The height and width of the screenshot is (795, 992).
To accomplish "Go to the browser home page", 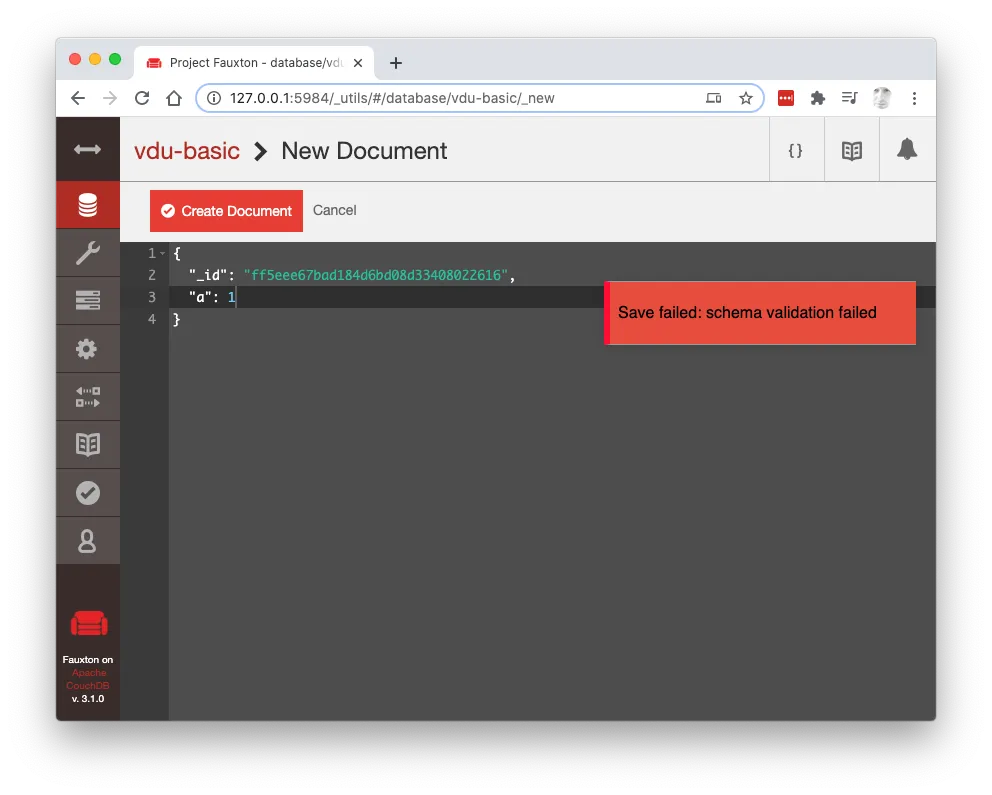I will coord(174,98).
